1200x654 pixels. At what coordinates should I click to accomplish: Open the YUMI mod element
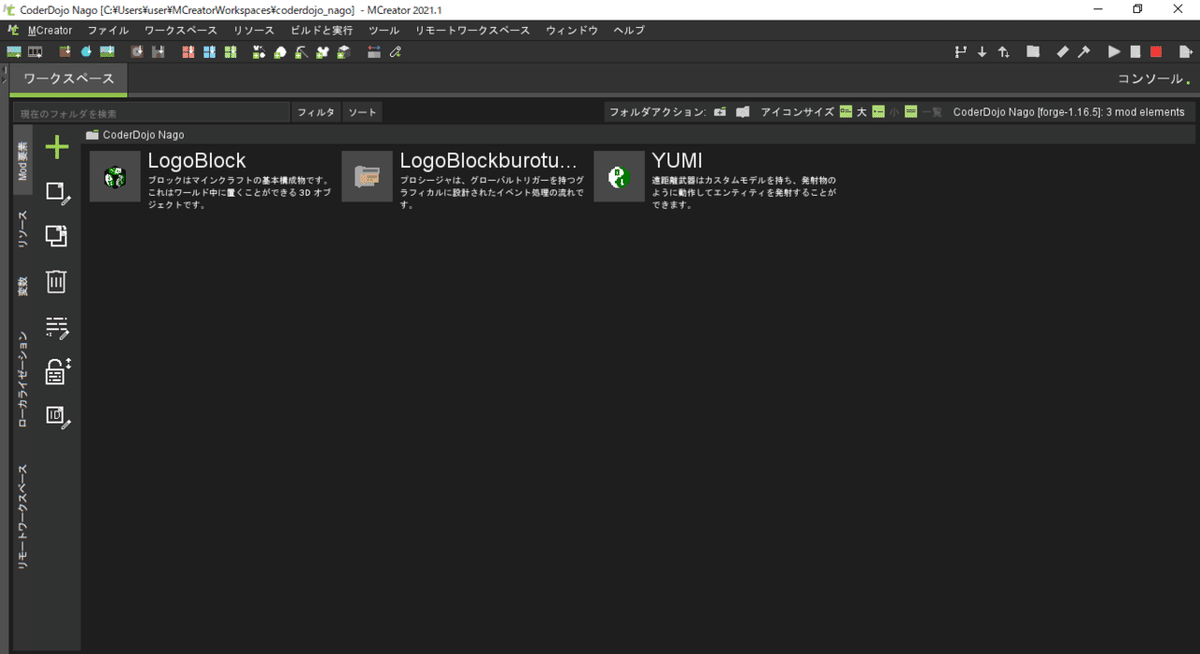(619, 176)
